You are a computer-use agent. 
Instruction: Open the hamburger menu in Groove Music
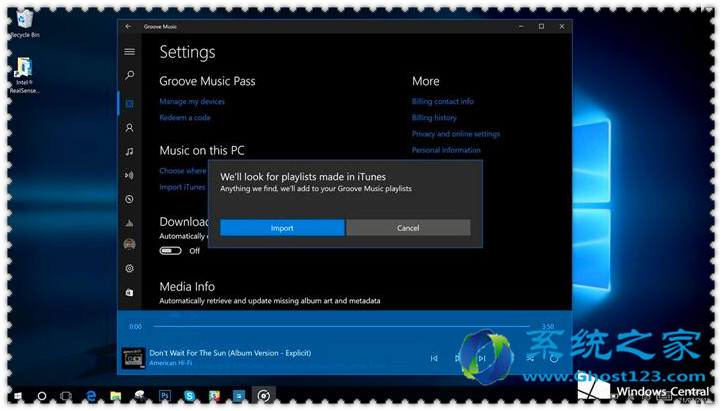(x=129, y=52)
